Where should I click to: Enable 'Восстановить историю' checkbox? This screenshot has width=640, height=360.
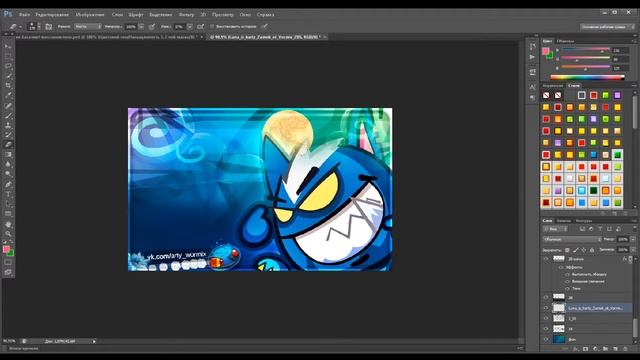pyautogui.click(x=212, y=27)
